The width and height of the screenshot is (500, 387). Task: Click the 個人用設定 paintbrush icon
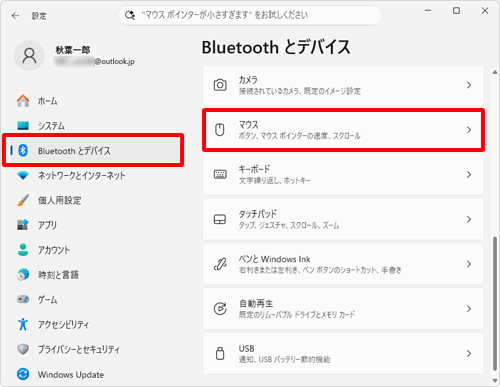23,200
